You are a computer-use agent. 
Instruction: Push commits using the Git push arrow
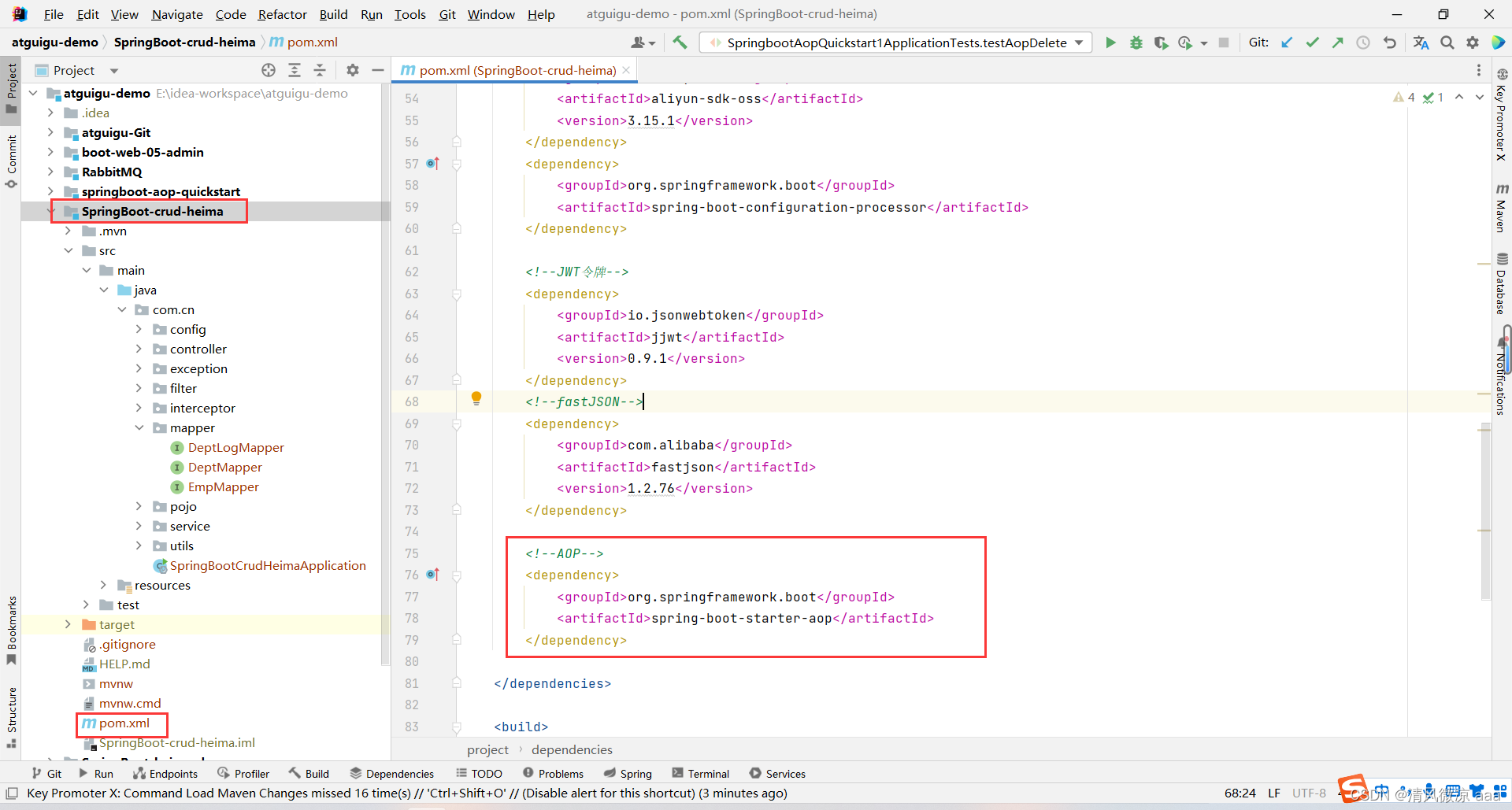coord(1337,43)
